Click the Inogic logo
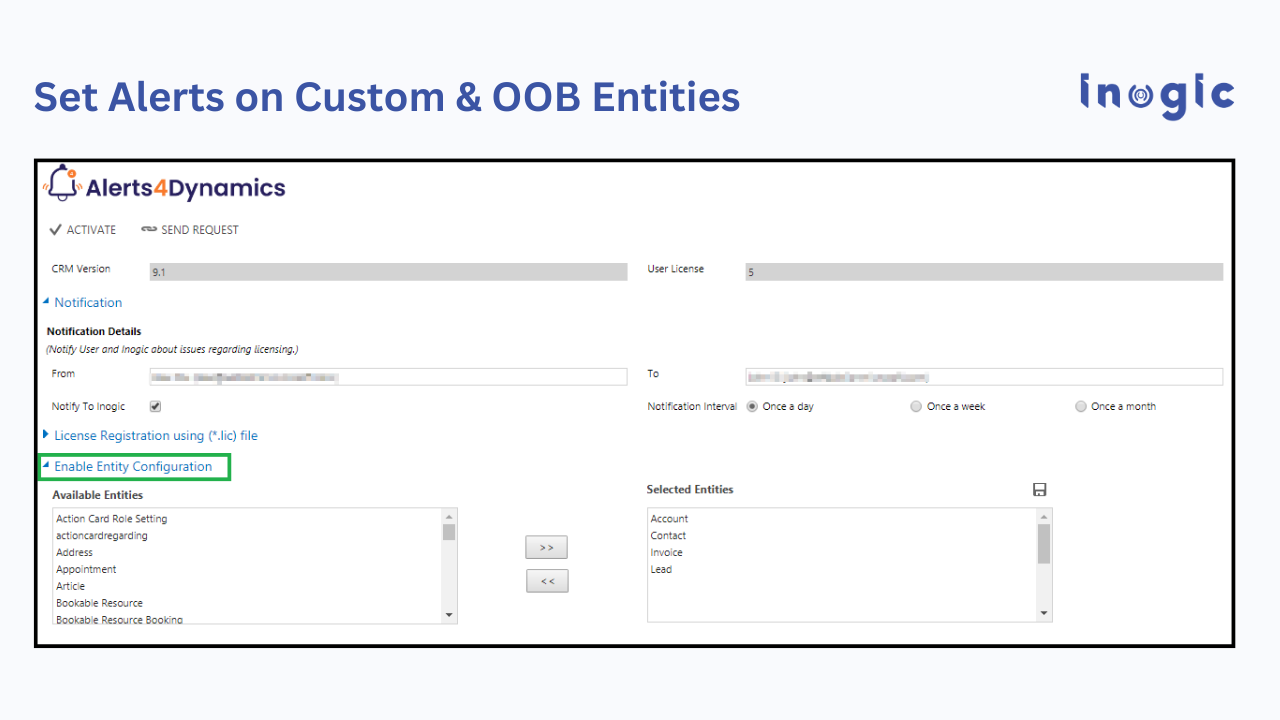 1157,96
